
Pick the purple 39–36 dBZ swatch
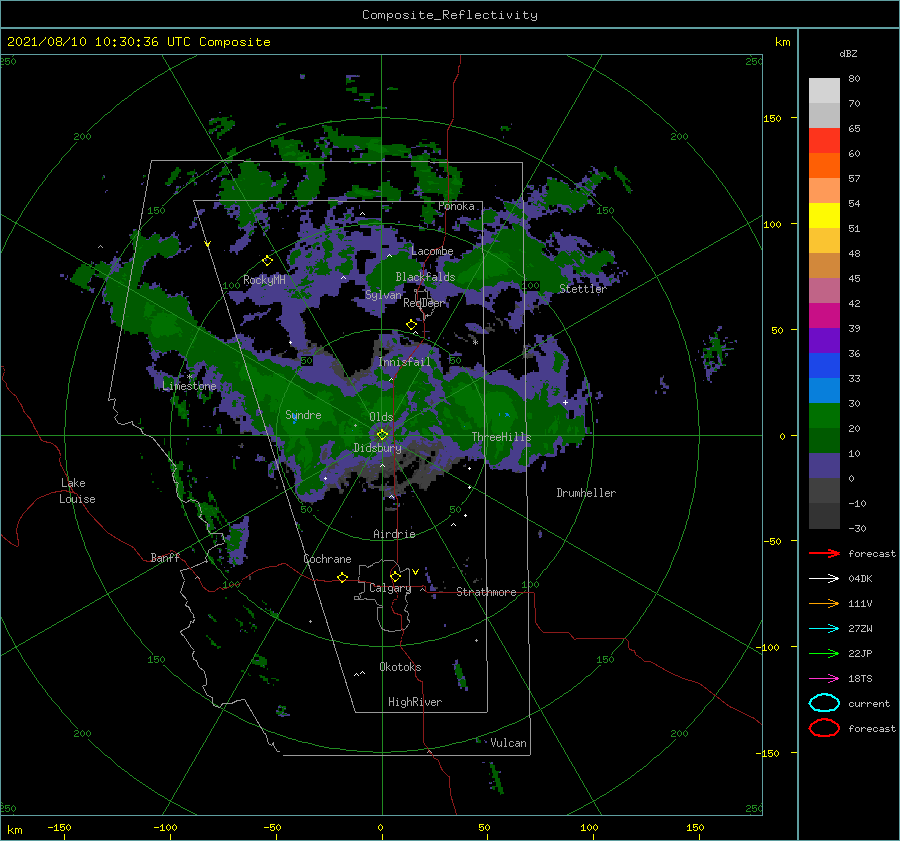[824, 340]
